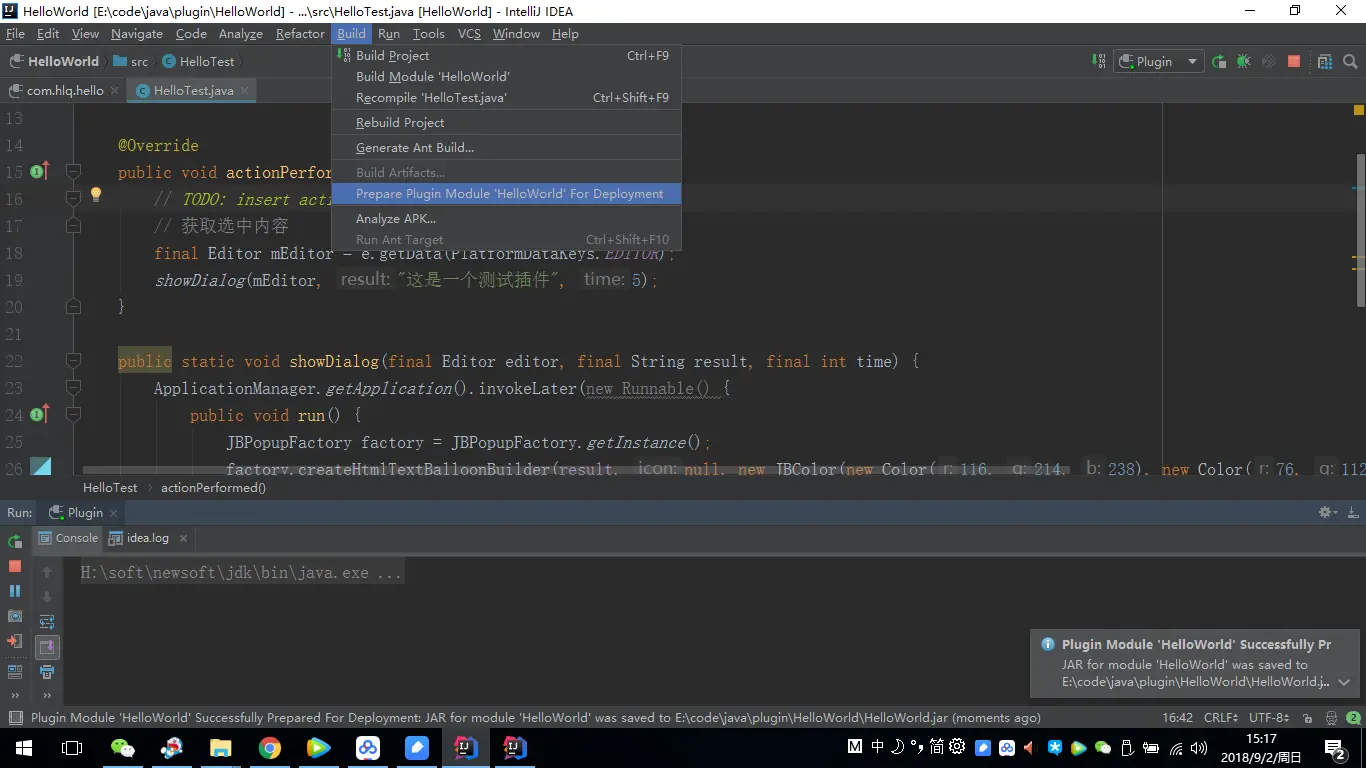
Task: Collapse the showDialog method fold on line 22
Action: click(73, 361)
